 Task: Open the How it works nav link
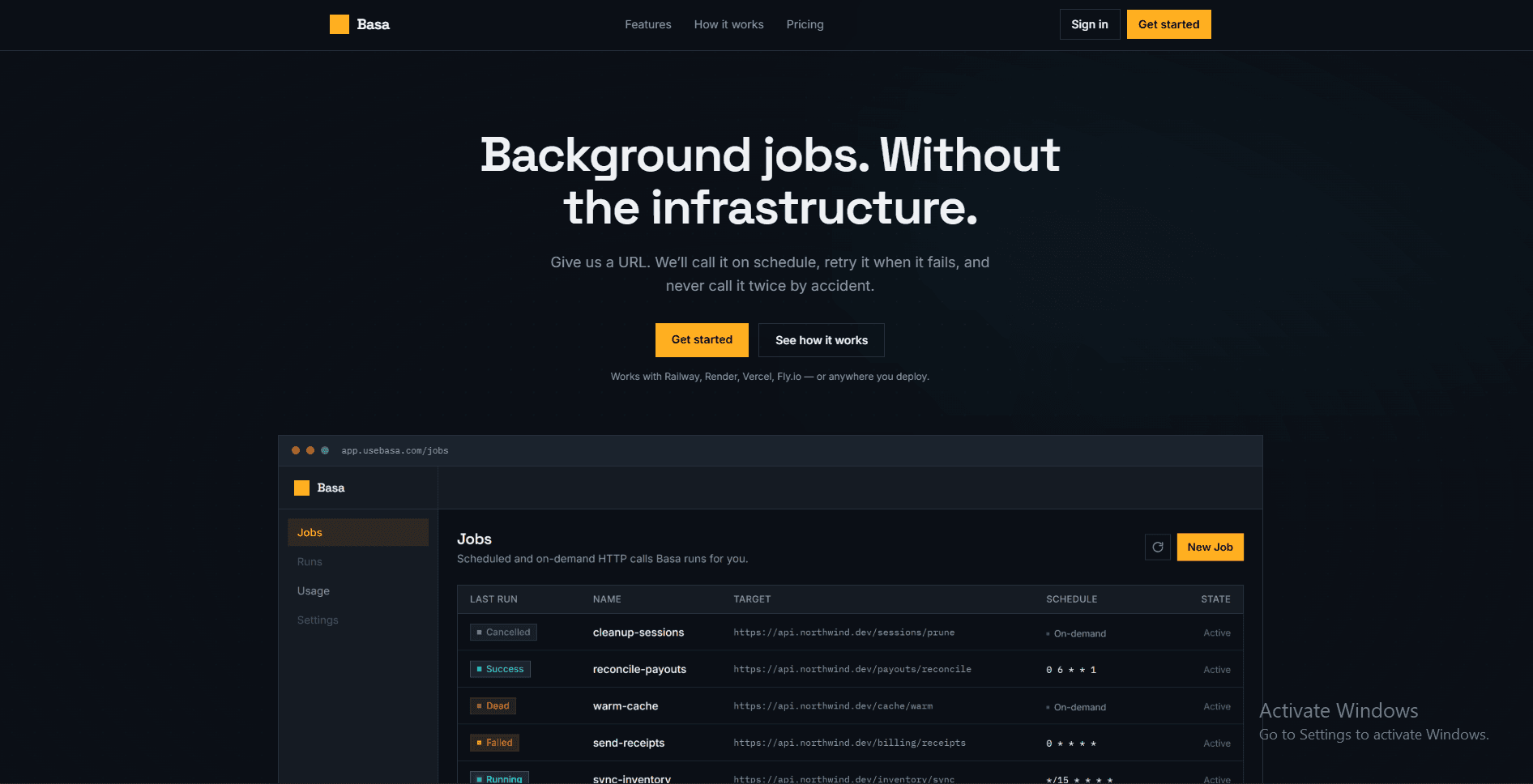coord(729,24)
